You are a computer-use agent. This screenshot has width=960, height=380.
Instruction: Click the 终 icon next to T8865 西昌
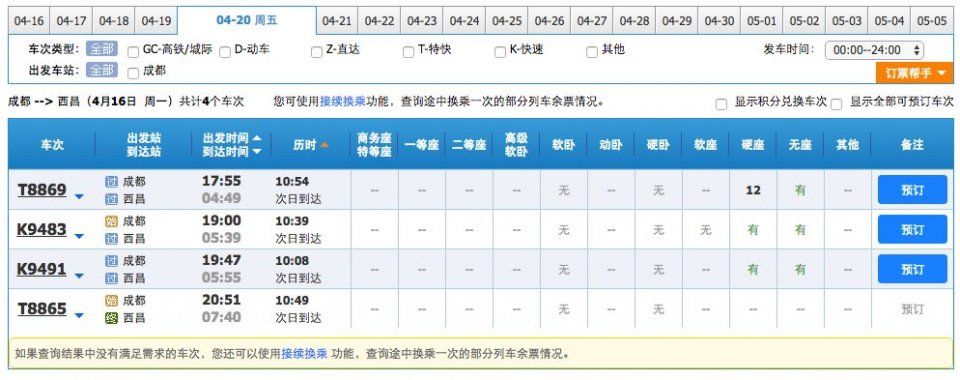[111, 318]
